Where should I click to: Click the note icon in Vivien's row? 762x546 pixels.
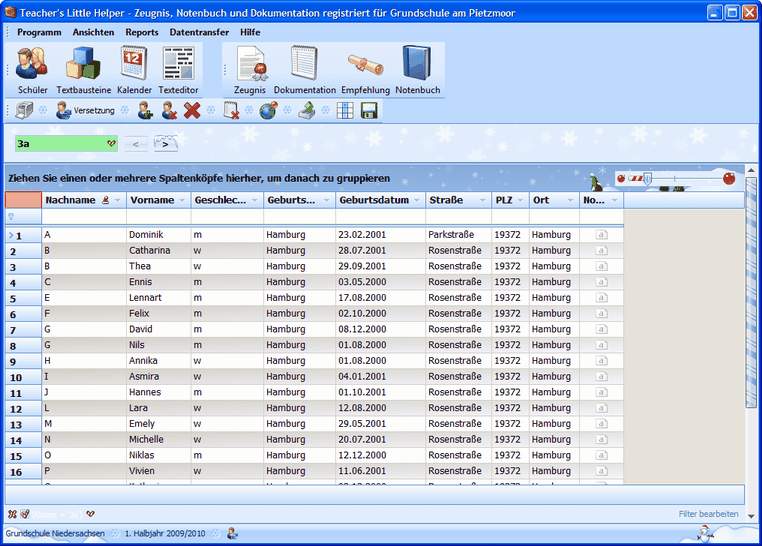point(602,471)
